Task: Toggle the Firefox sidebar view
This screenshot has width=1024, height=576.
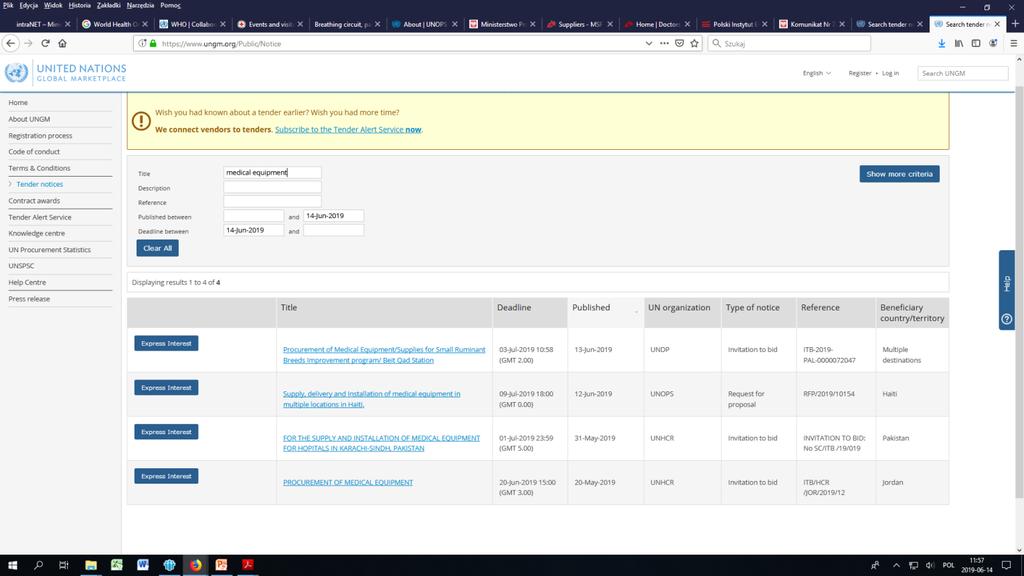Action: [x=976, y=43]
